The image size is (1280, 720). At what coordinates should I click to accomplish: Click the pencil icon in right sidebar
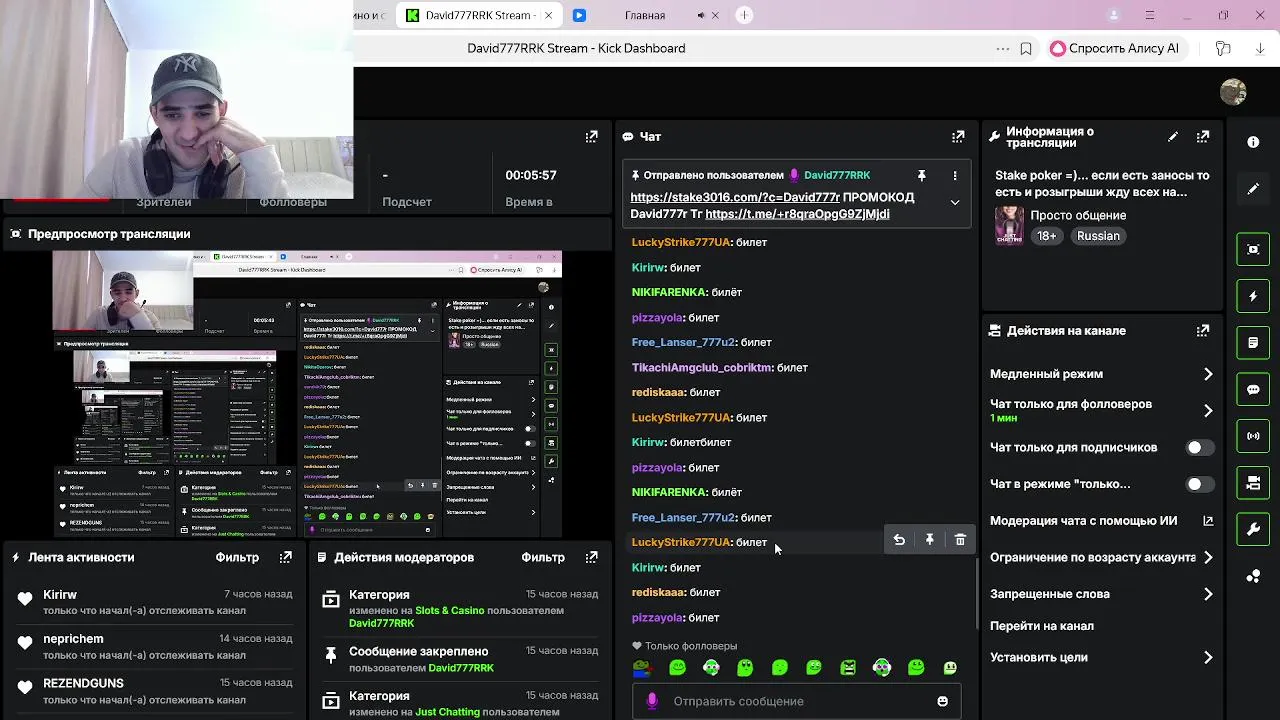coord(1253,189)
